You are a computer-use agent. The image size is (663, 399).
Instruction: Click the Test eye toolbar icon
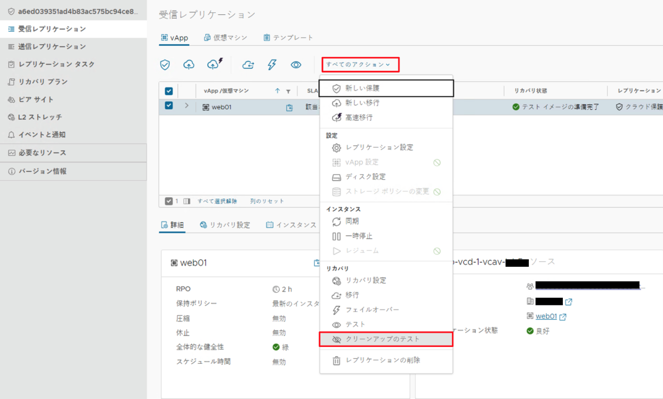[296, 65]
